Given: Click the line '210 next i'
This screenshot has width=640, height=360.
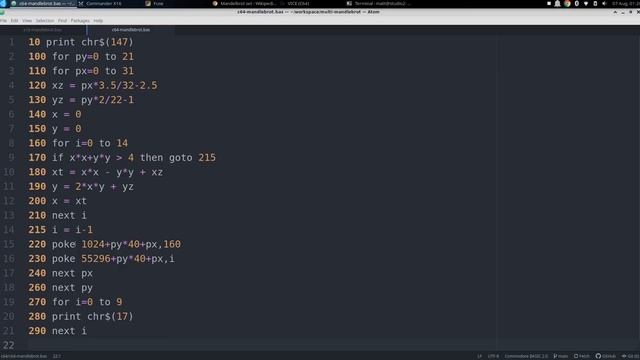Looking at the screenshot, I should click(x=58, y=216).
